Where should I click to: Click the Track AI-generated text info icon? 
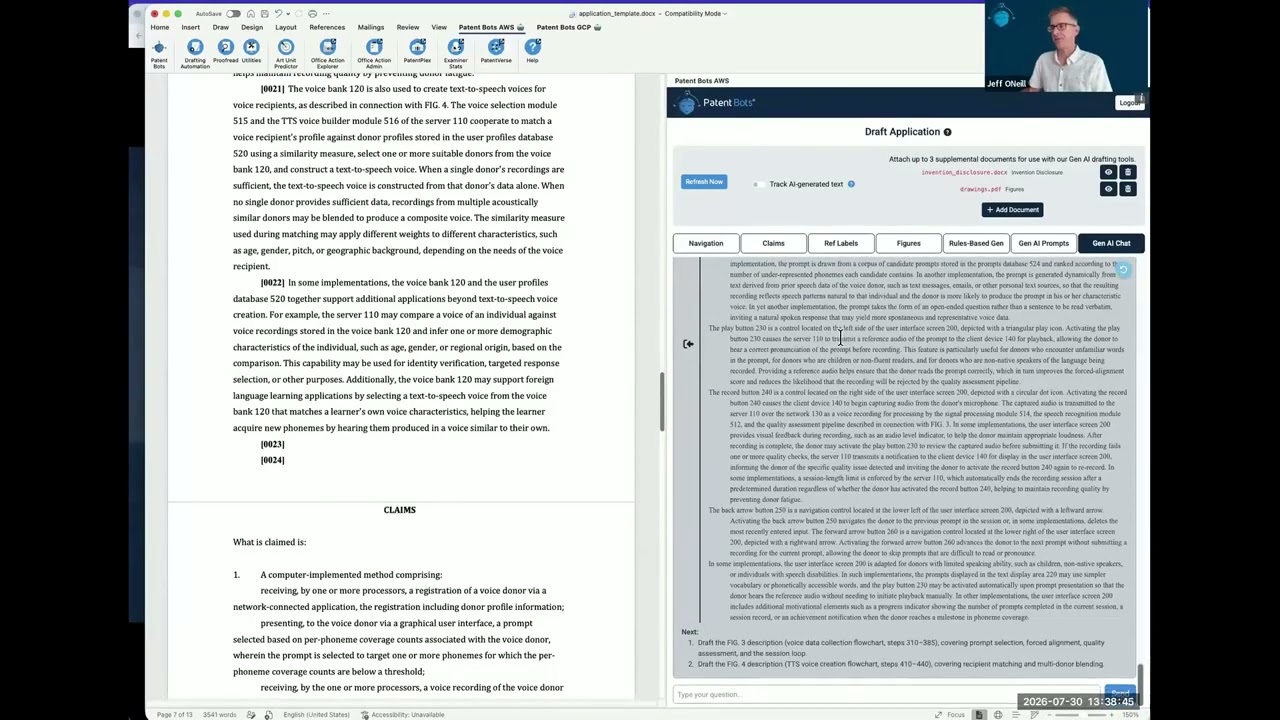pyautogui.click(x=851, y=184)
